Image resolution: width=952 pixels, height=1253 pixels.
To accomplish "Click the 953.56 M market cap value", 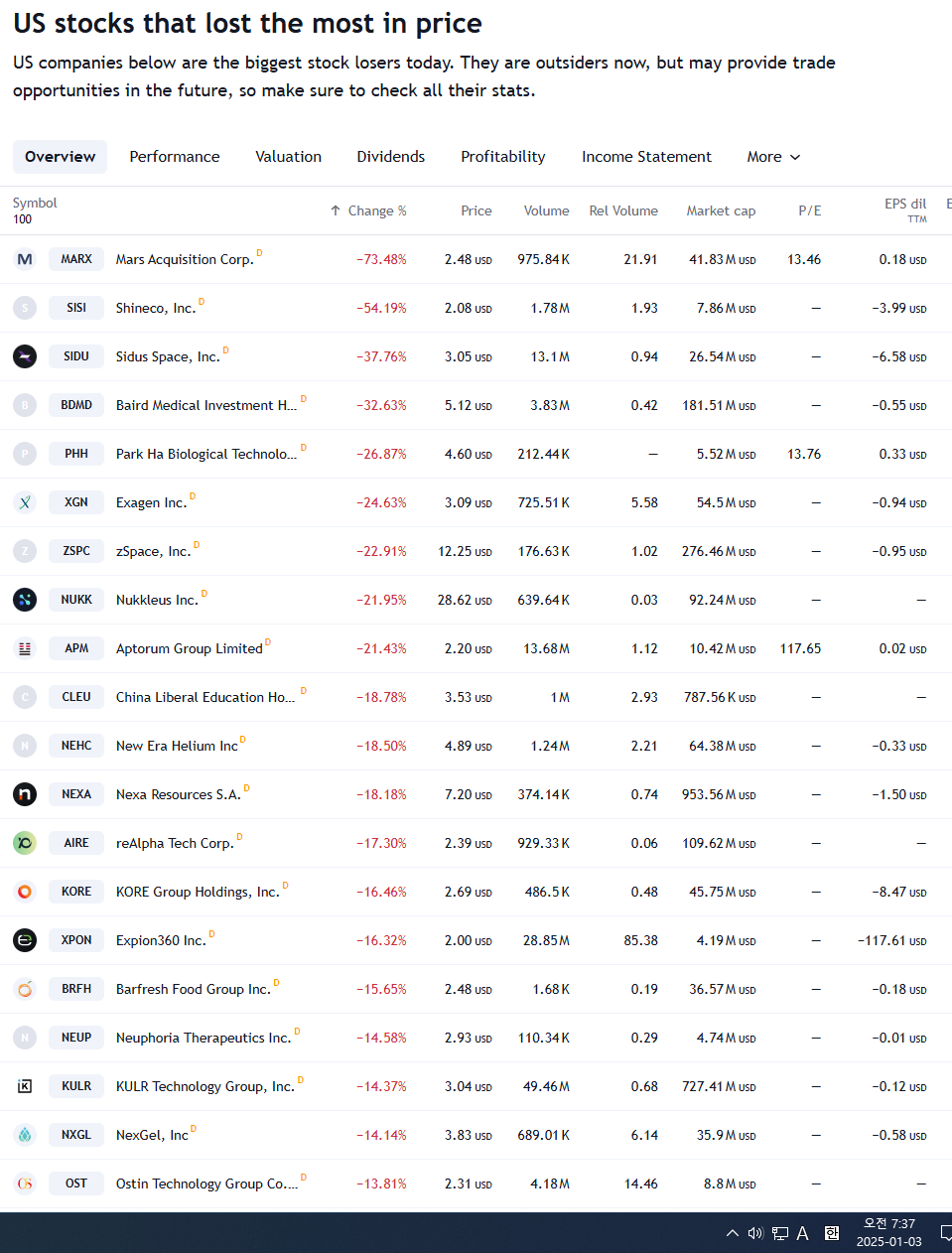I will click(719, 794).
